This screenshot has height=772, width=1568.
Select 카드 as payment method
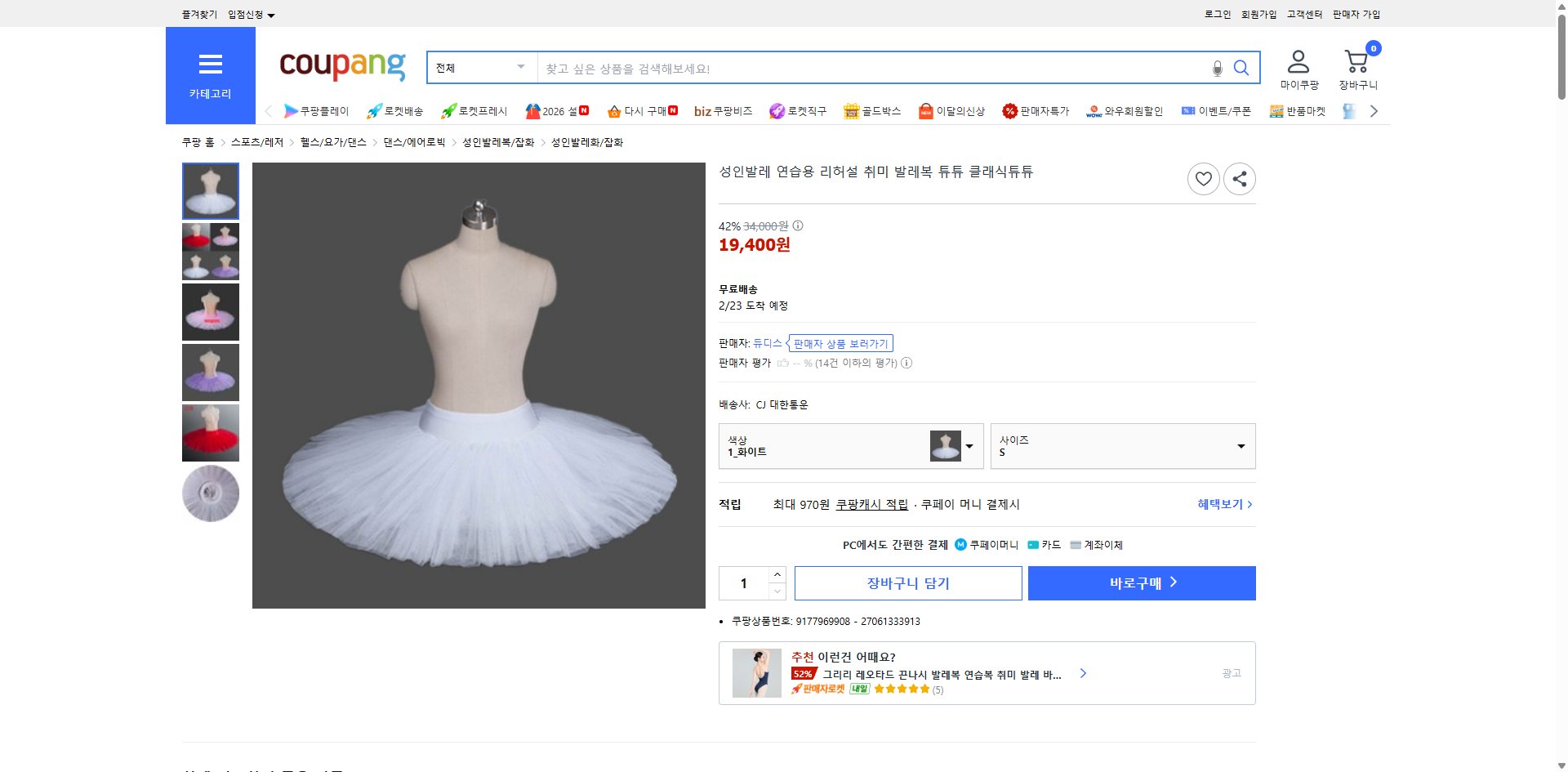(x=1045, y=544)
